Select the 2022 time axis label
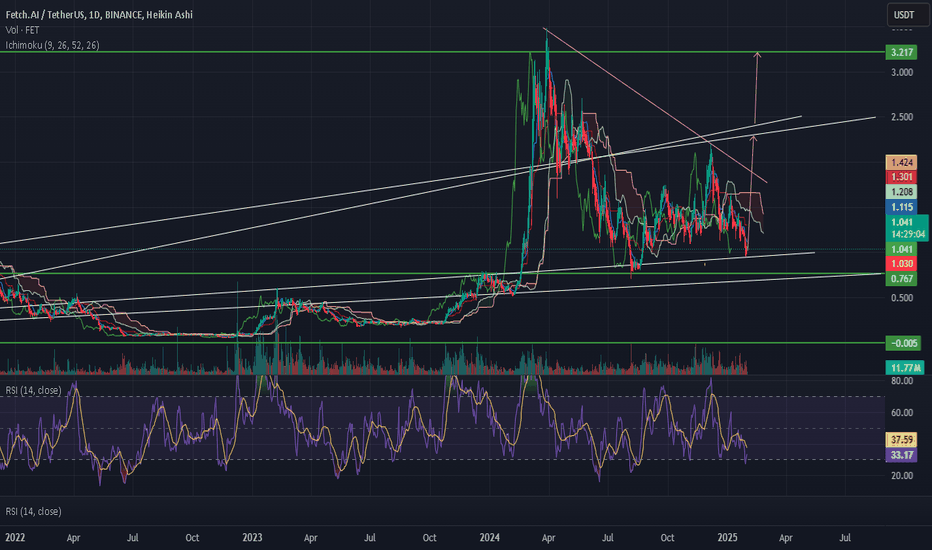The image size is (932, 550). 15,538
